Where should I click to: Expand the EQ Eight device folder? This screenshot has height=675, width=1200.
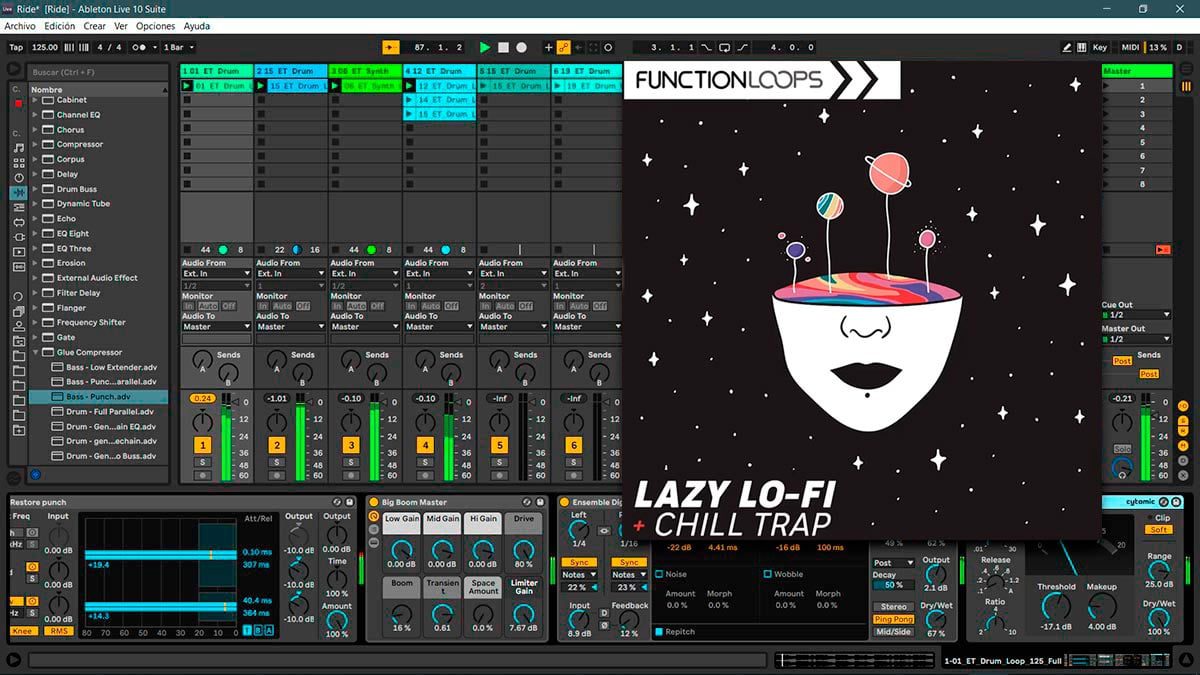tap(36, 233)
